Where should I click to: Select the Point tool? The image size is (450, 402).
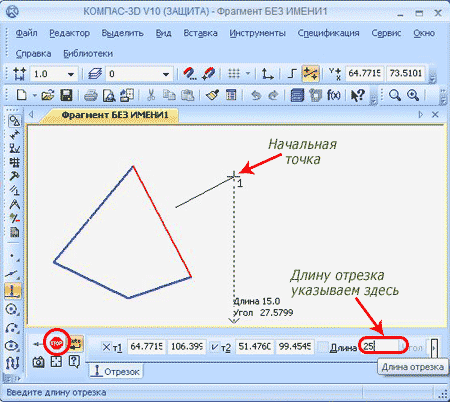point(13,257)
